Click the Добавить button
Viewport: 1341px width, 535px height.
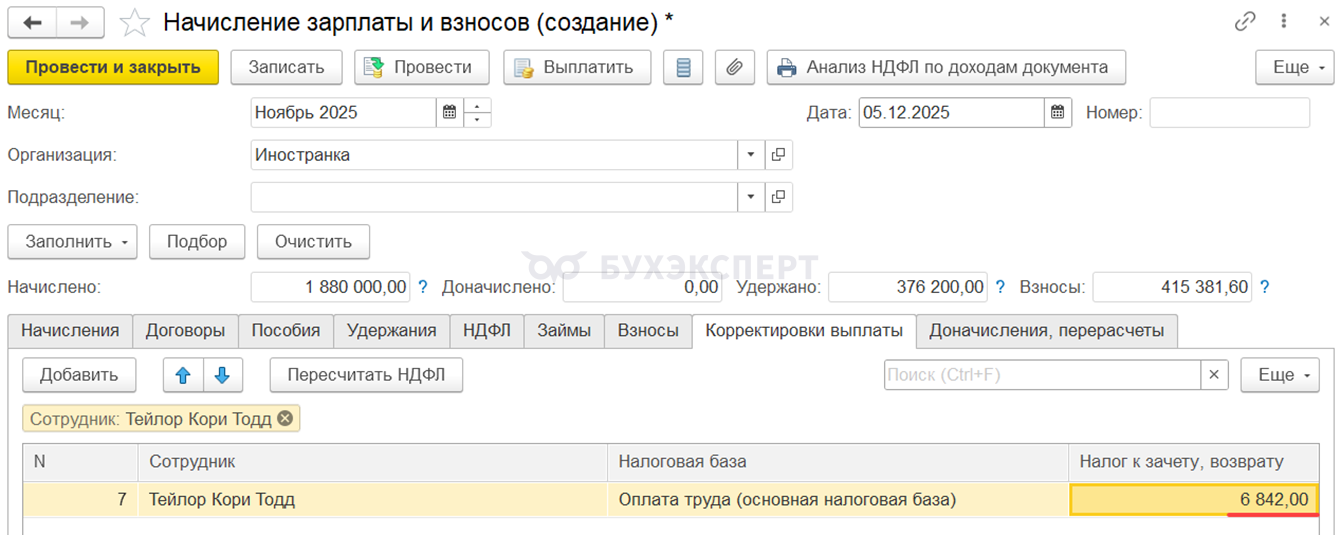coord(79,375)
